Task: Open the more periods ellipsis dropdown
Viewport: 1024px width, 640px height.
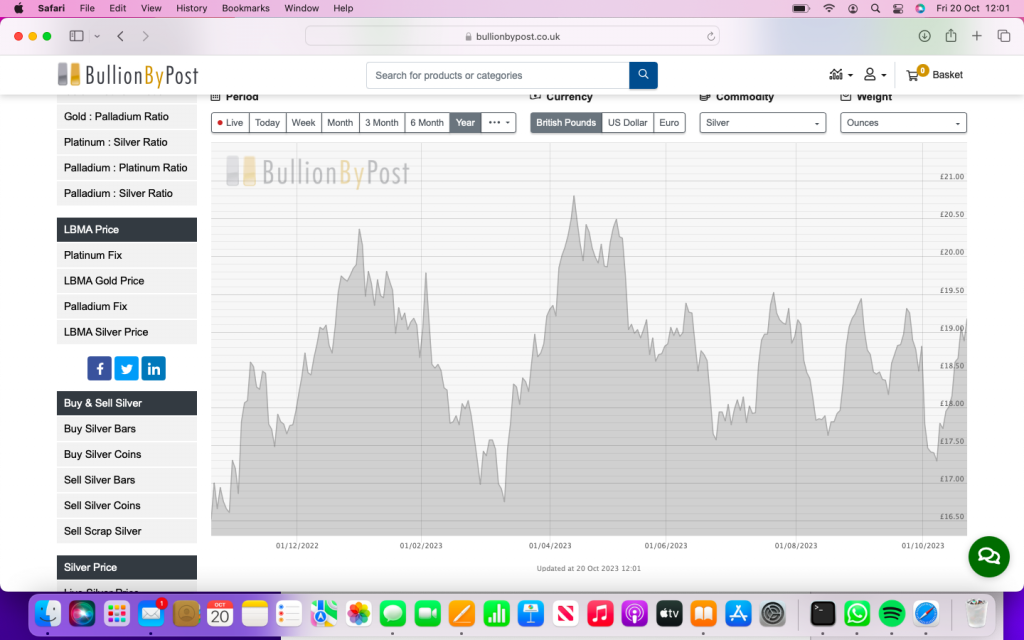Action: [499, 123]
